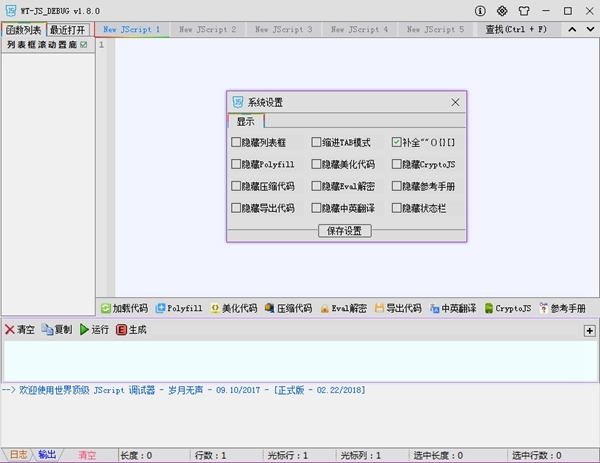Check 缩进TAB模式 option
Viewport: 600px width, 463px height.
tap(316, 142)
